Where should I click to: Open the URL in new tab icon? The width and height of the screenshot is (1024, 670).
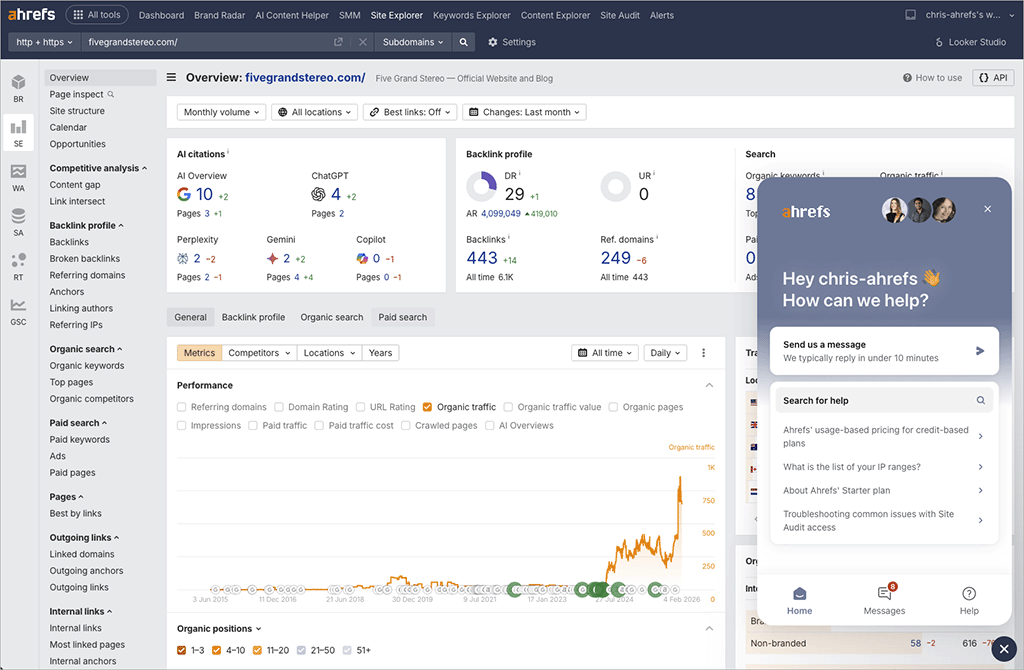click(x=338, y=42)
